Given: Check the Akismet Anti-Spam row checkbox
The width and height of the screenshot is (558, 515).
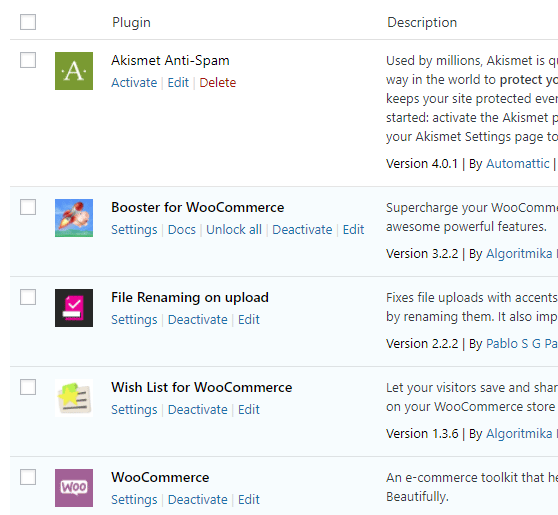Looking at the screenshot, I should click(28, 60).
